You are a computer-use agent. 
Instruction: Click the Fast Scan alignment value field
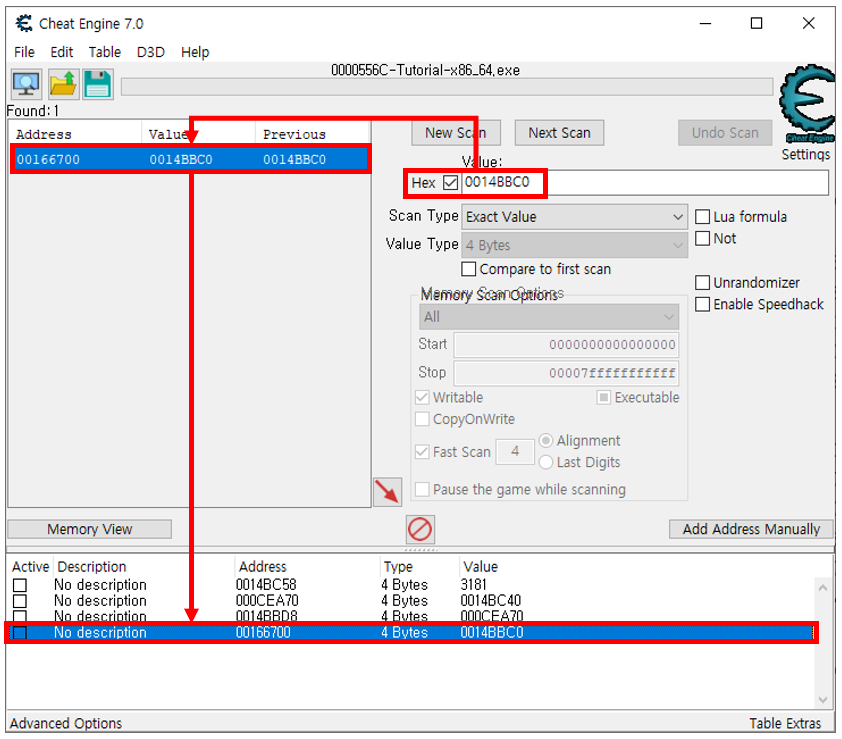click(515, 452)
